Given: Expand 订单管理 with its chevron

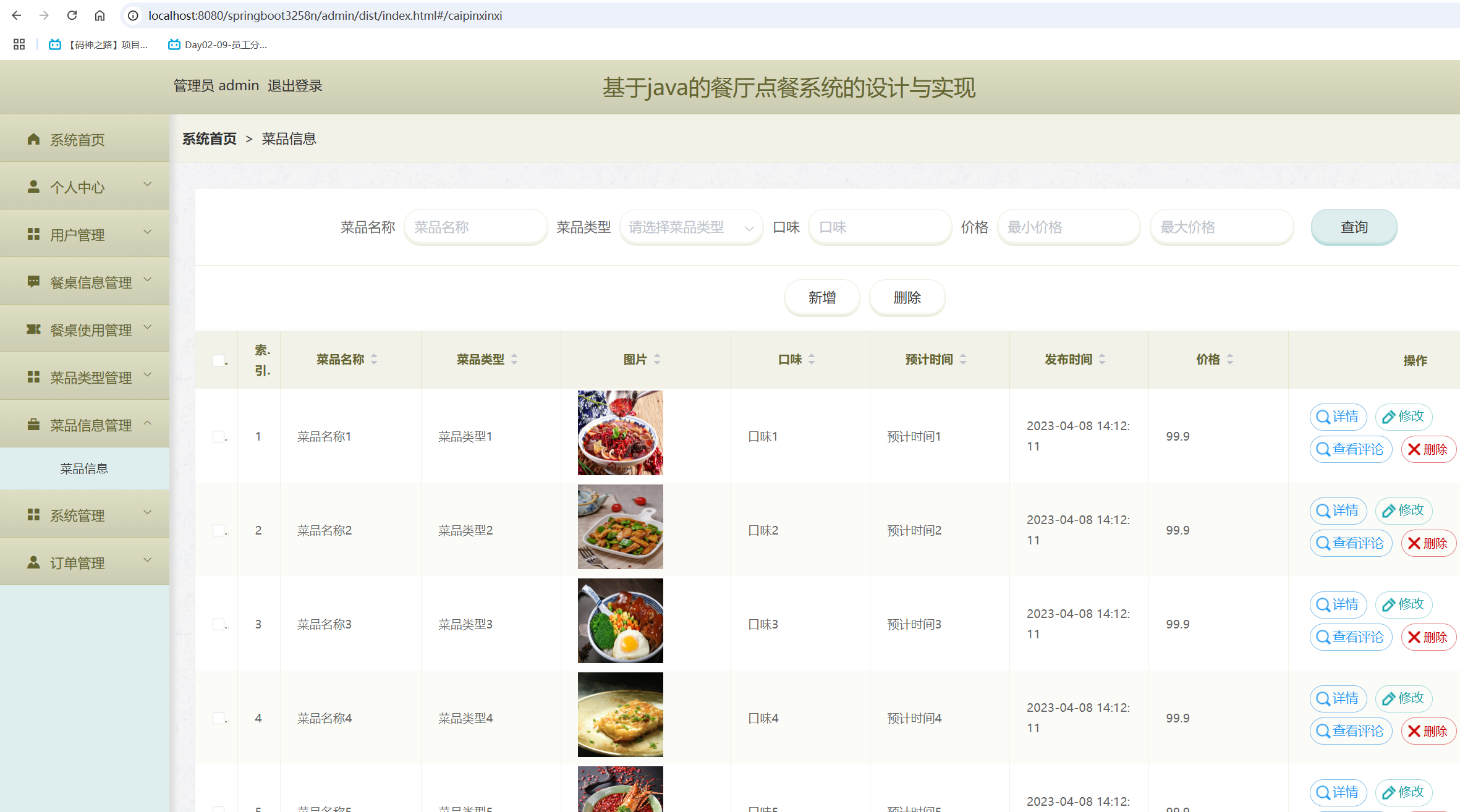Looking at the screenshot, I should tap(148, 560).
